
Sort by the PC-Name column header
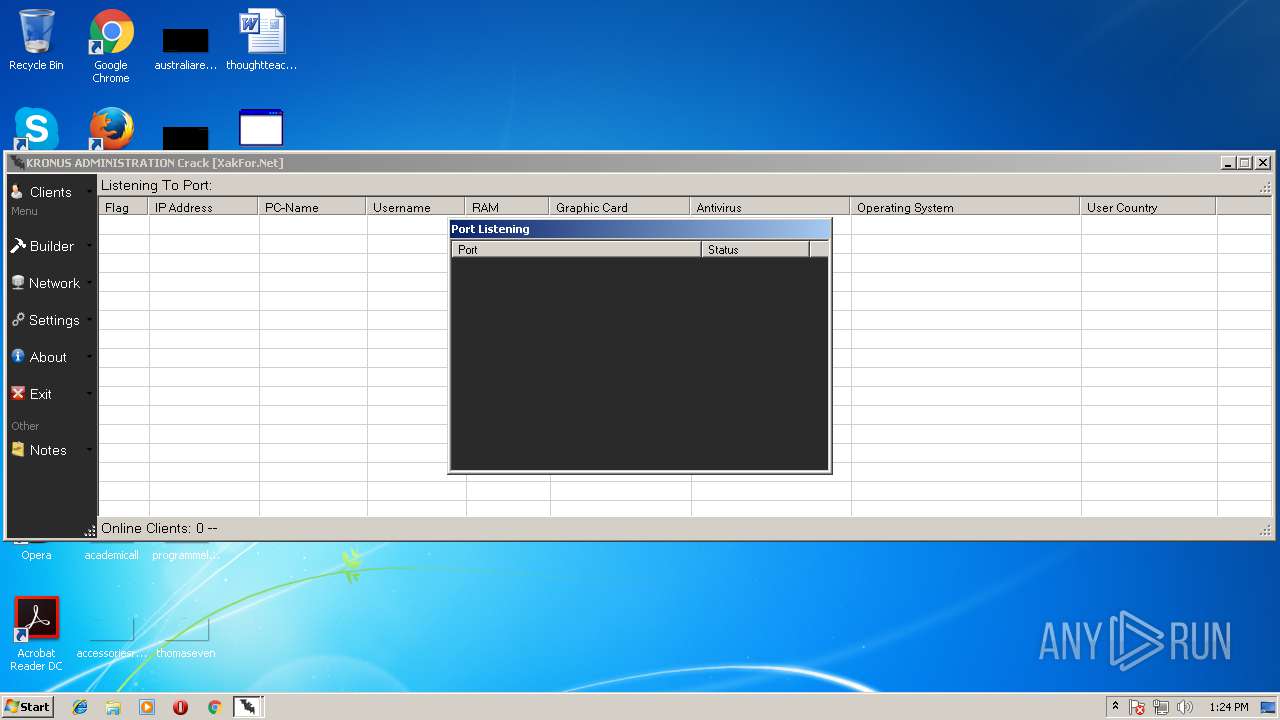[x=312, y=207]
